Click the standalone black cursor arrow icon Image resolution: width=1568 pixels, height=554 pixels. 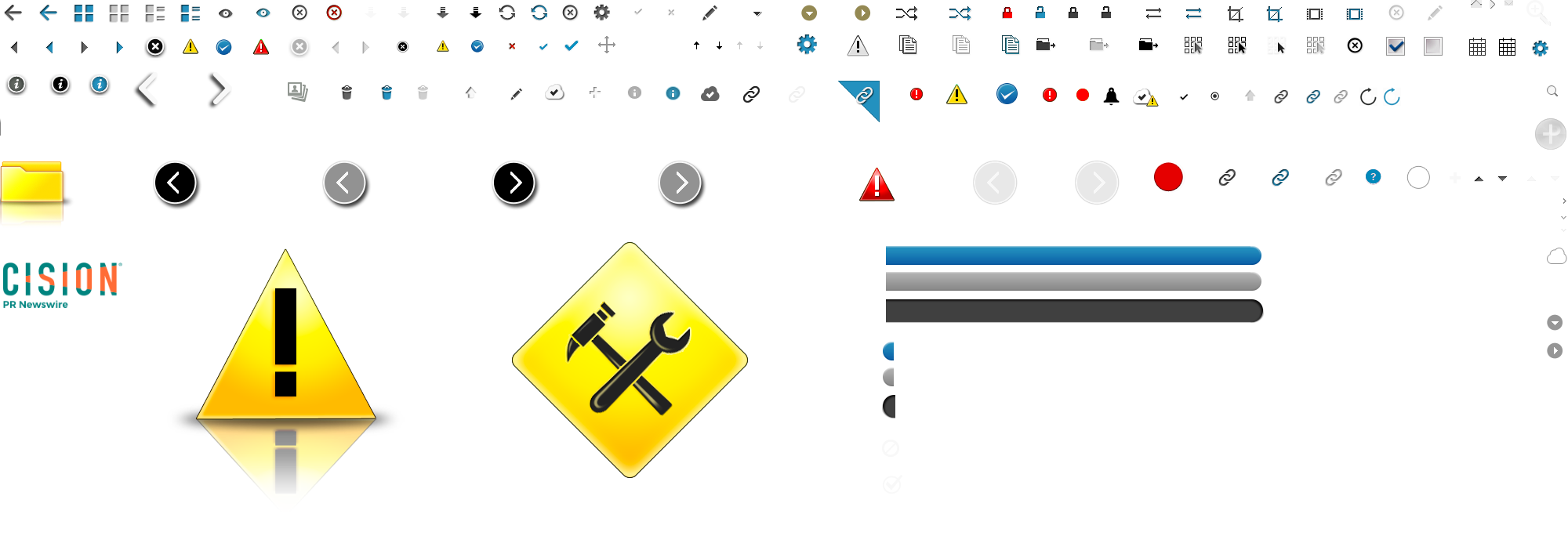1280,48
